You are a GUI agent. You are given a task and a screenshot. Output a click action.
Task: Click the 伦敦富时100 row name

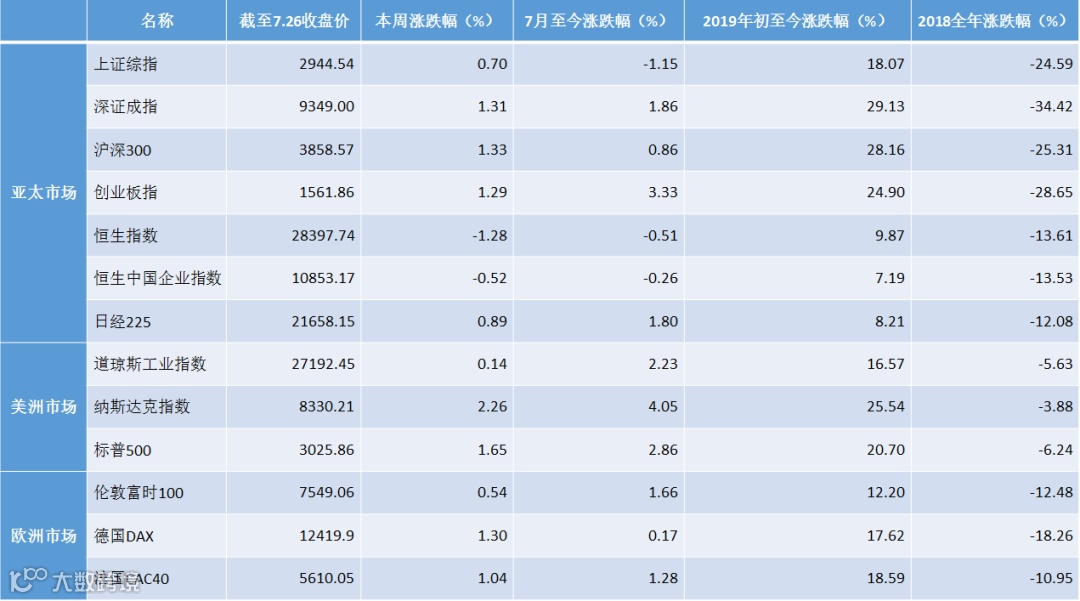pos(138,493)
